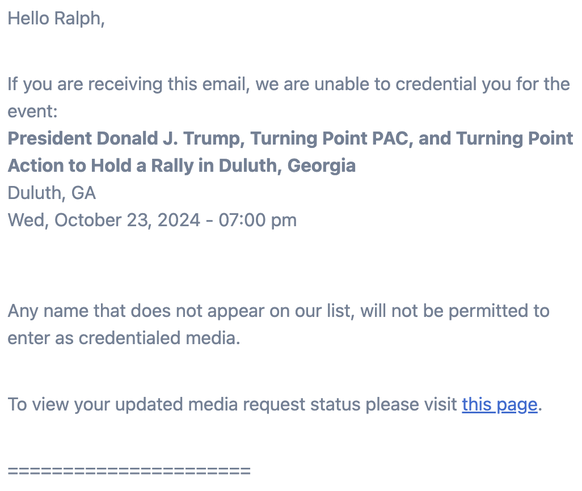Click 'will not be permitted to' phrase
The height and width of the screenshot is (491, 582).
[x=455, y=311]
